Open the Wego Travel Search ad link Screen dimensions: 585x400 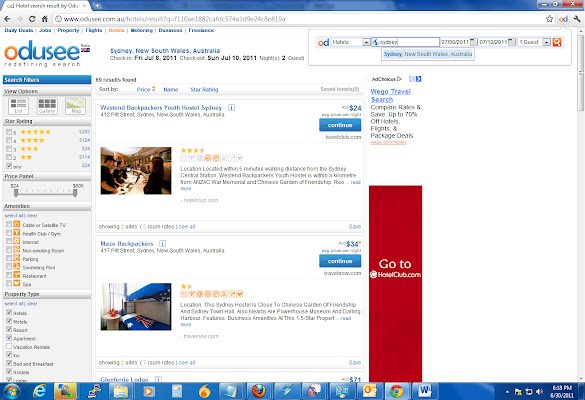point(390,96)
